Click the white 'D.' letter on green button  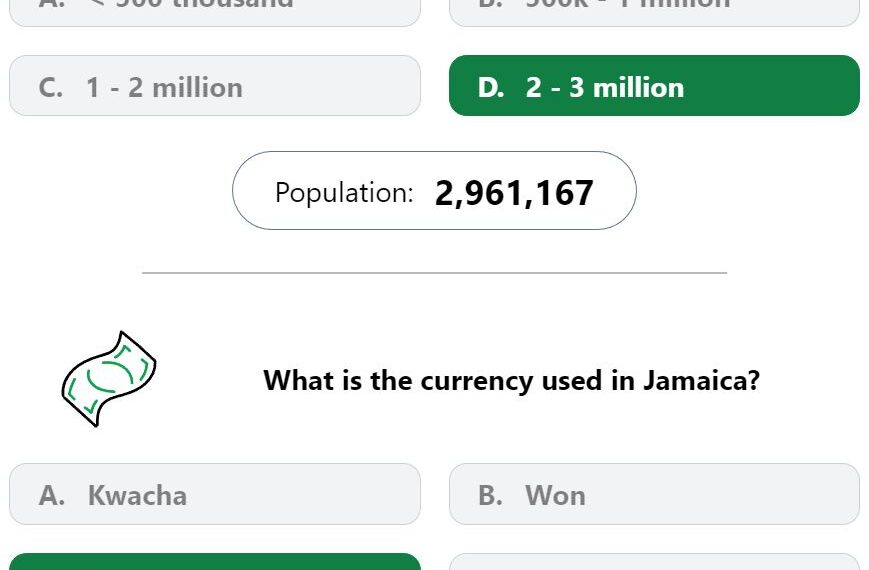pyautogui.click(x=491, y=88)
